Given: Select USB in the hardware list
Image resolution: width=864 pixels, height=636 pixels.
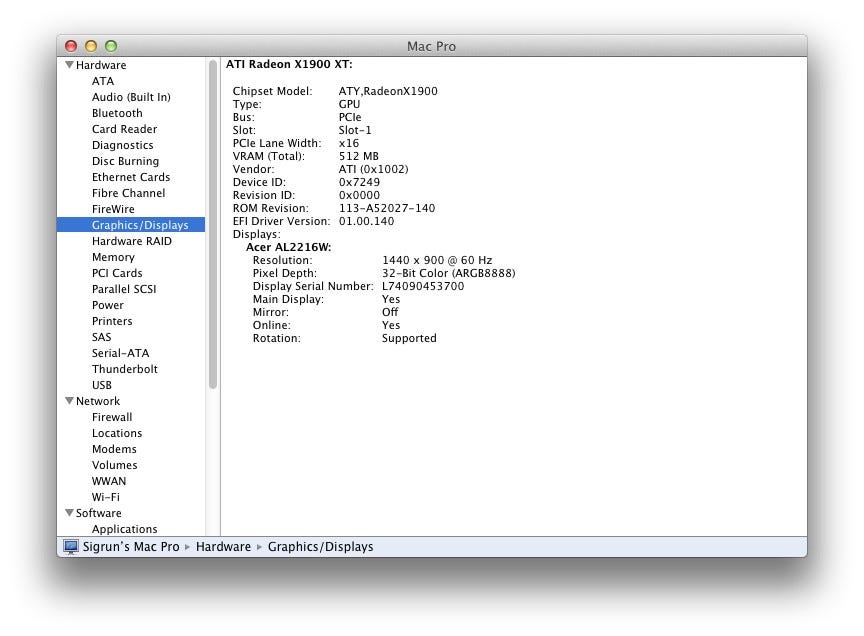Looking at the screenshot, I should (102, 385).
